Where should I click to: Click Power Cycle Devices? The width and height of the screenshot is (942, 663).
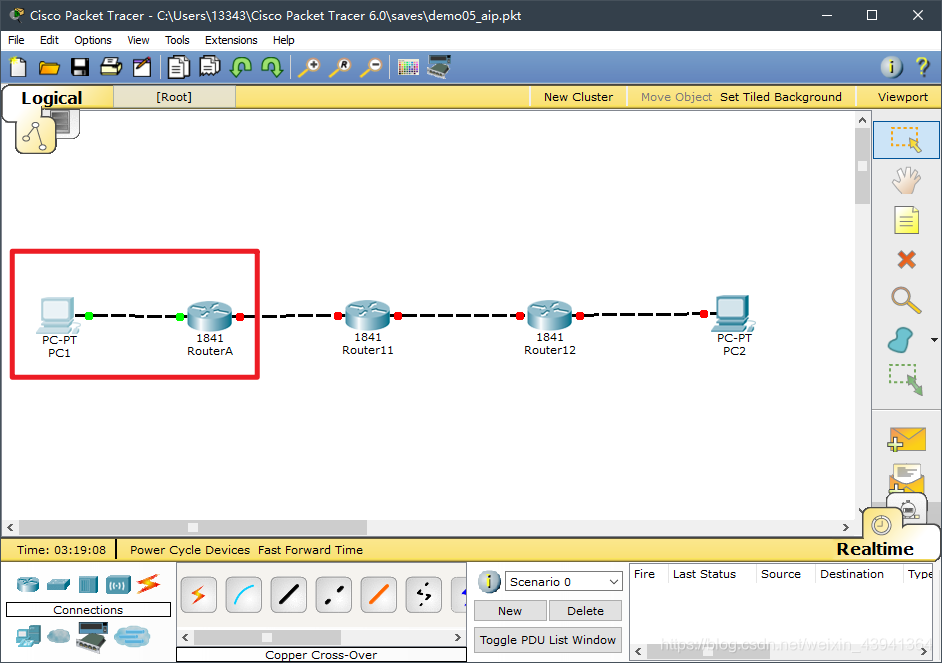[x=190, y=550]
